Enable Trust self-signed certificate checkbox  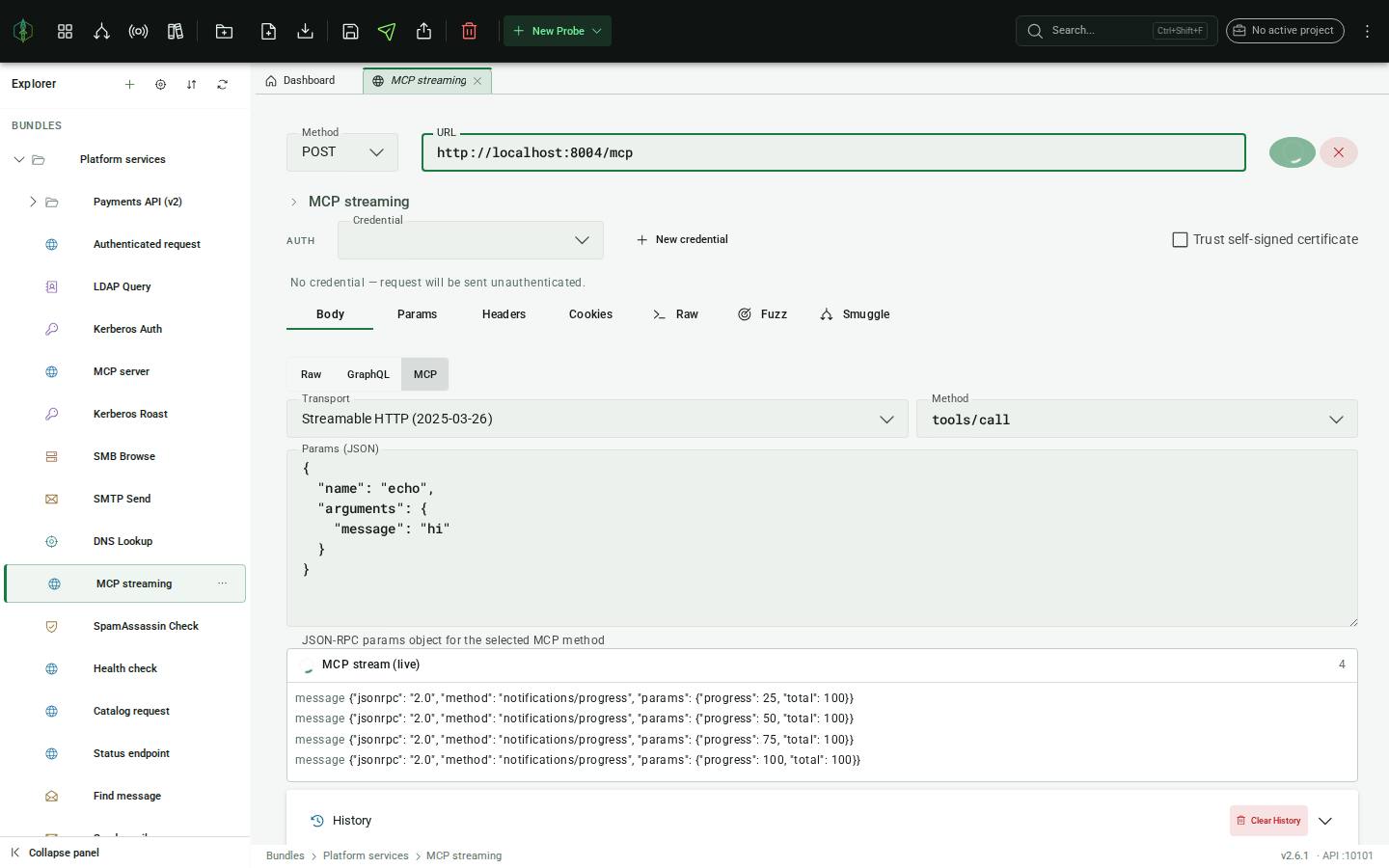(x=1180, y=239)
